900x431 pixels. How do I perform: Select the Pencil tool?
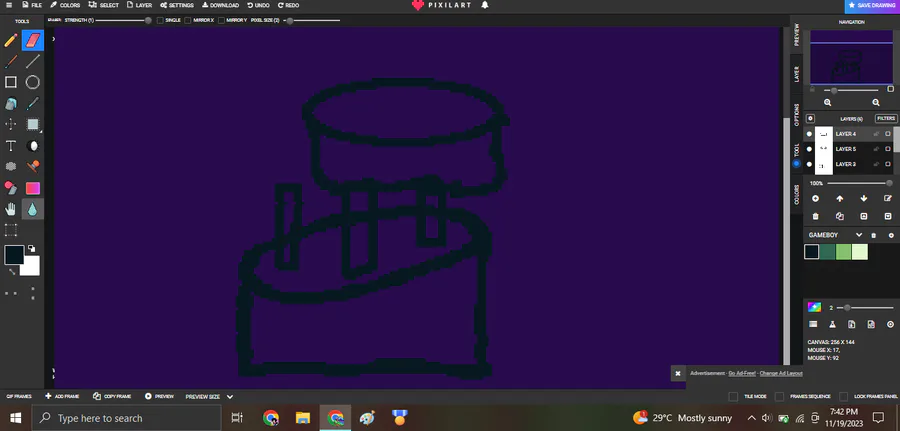click(x=10, y=41)
